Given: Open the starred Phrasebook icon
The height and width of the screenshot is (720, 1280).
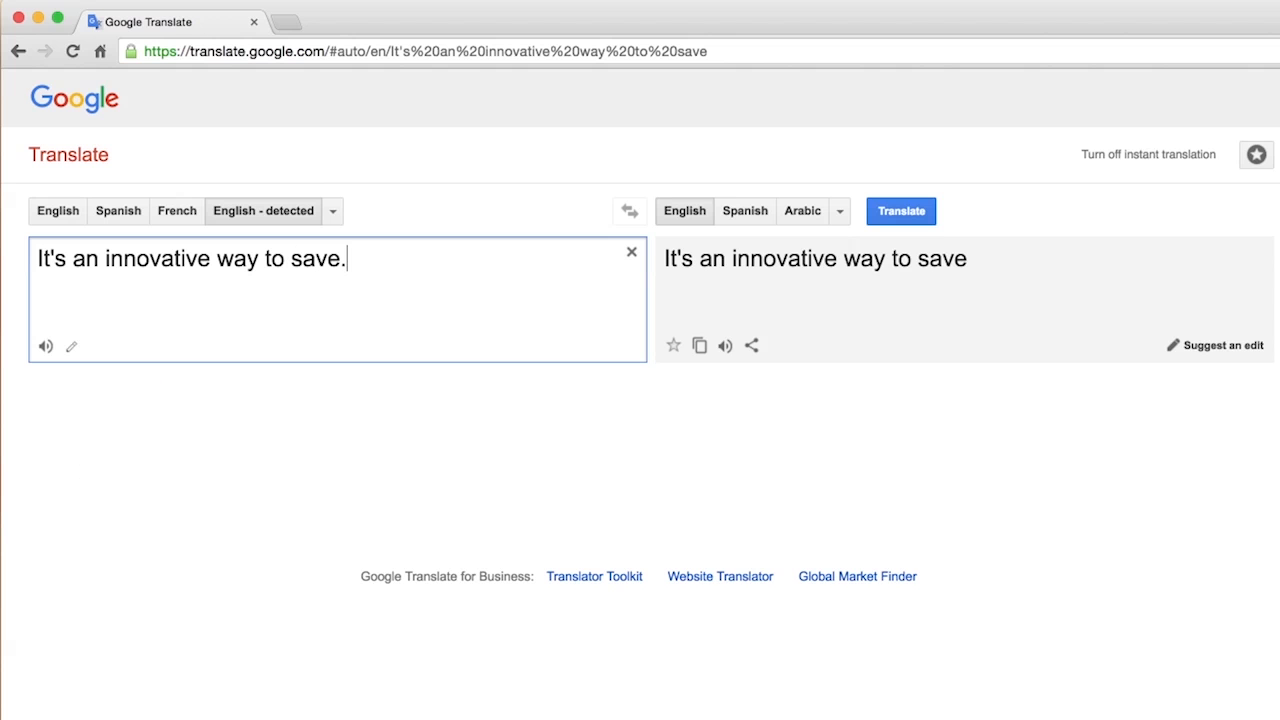Looking at the screenshot, I should coord(1257,154).
